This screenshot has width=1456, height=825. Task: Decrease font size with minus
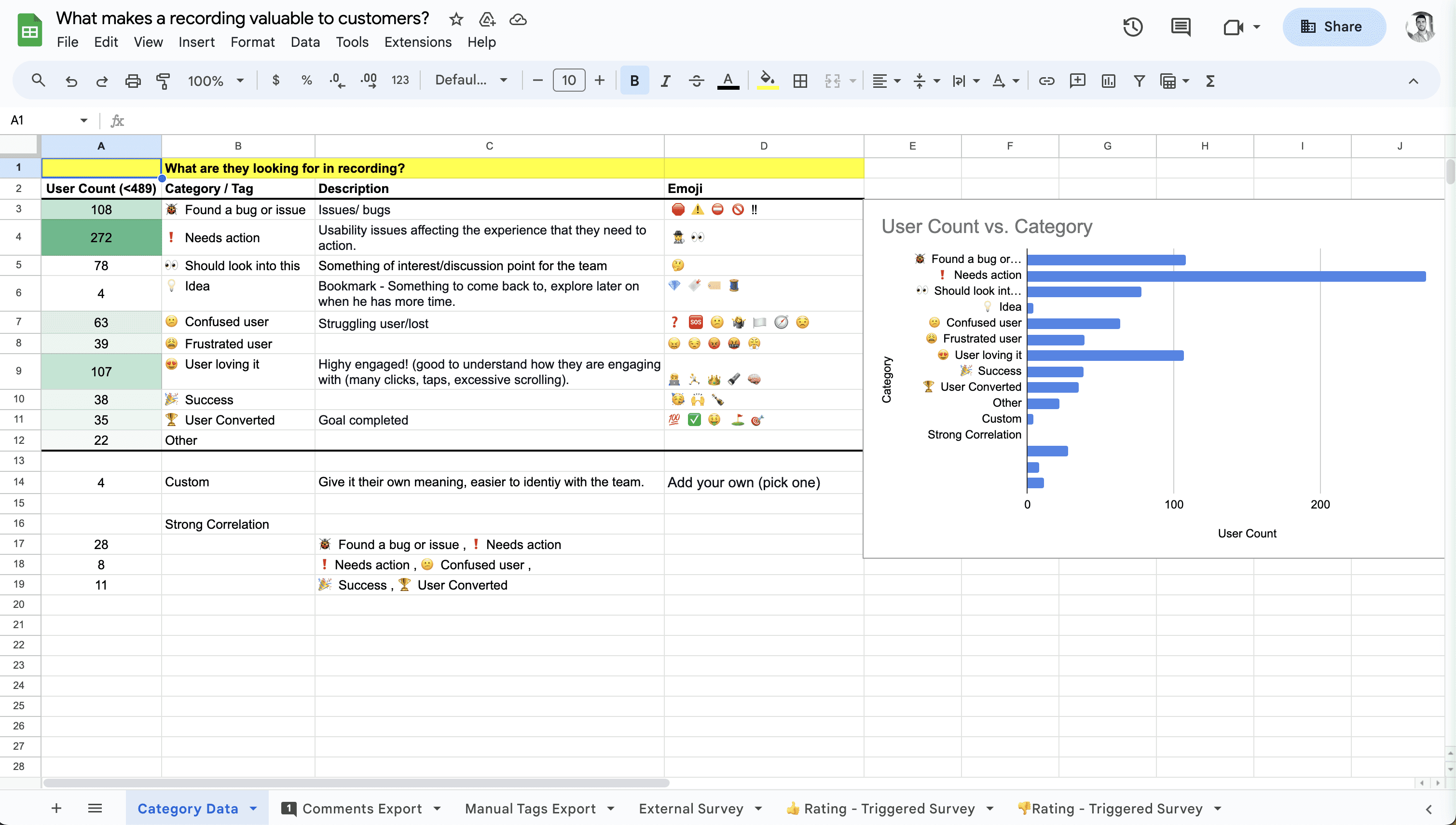537,81
